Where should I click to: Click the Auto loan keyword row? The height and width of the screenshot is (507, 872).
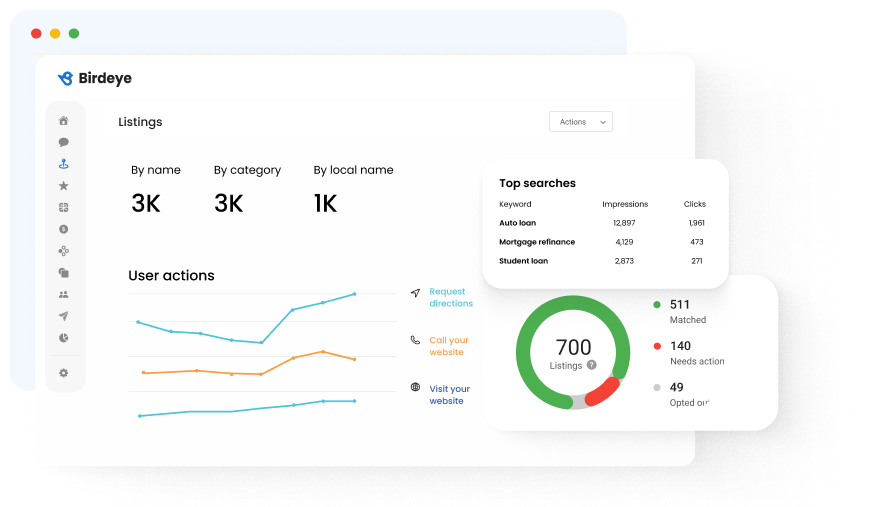pos(602,223)
